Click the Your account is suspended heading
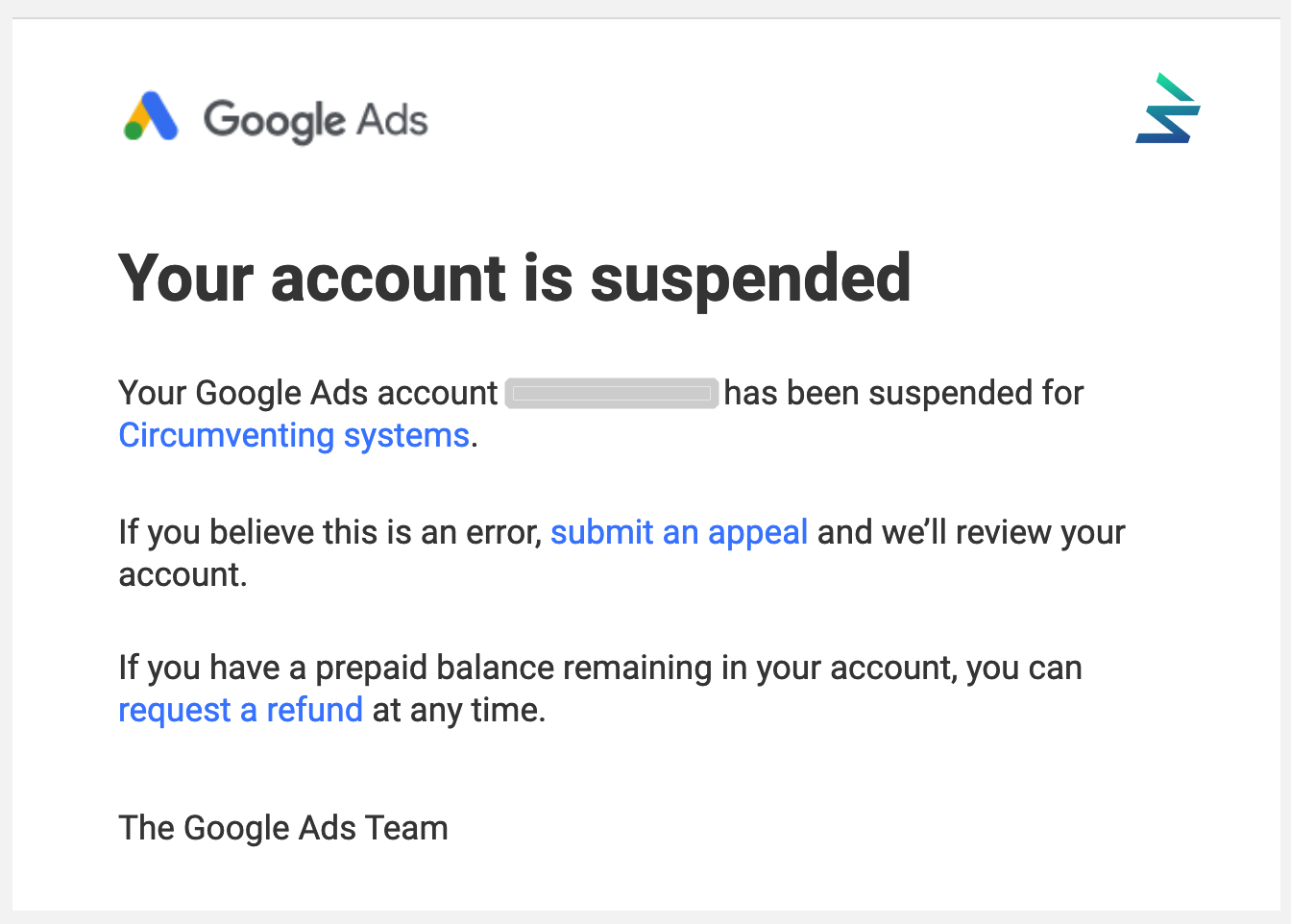1291x924 pixels. [x=514, y=279]
